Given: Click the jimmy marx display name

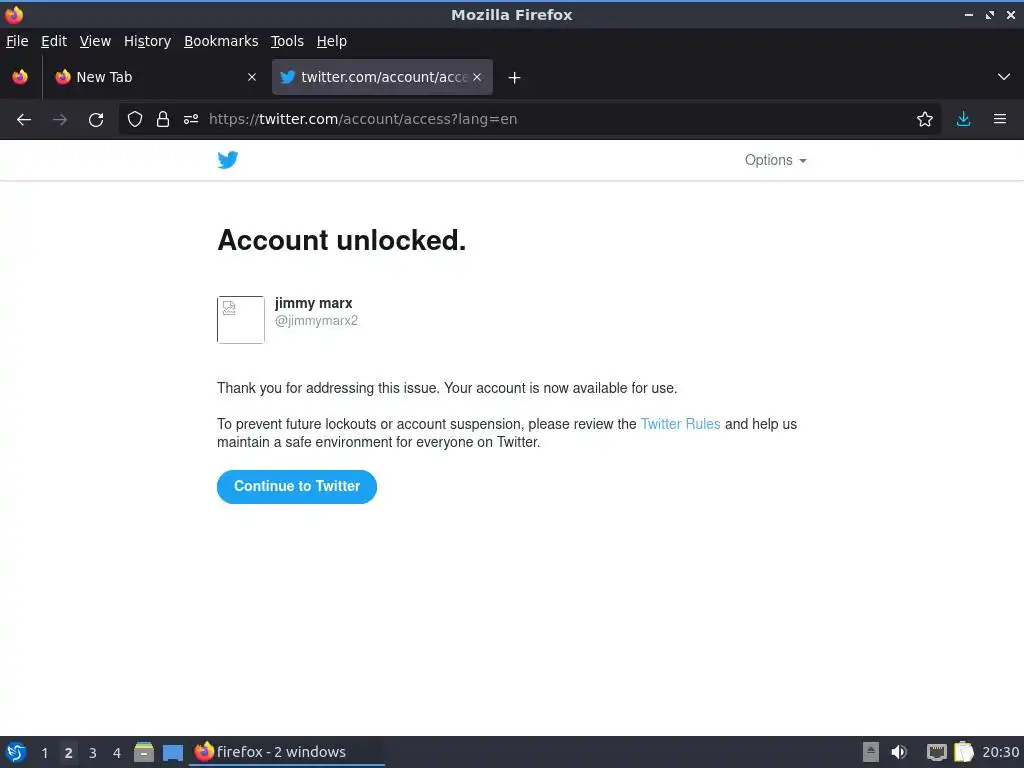Looking at the screenshot, I should 313,303.
